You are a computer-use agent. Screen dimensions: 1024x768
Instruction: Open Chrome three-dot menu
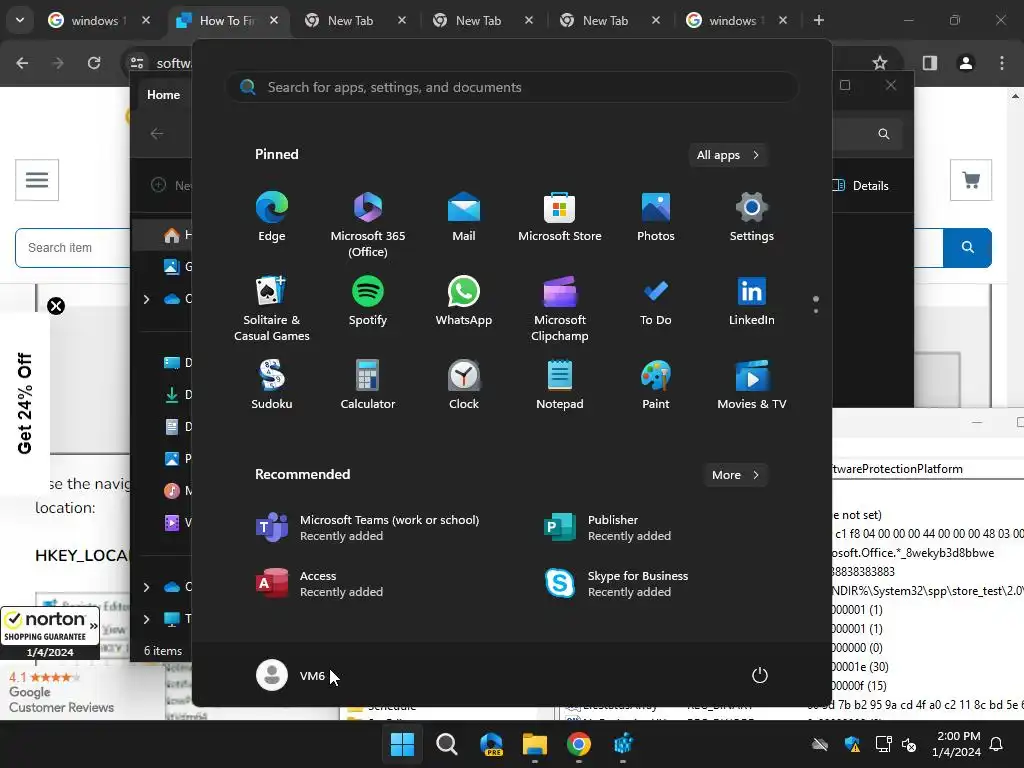(1002, 63)
